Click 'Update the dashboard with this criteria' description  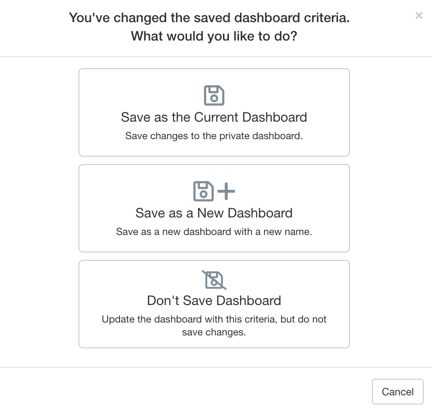coord(189,319)
